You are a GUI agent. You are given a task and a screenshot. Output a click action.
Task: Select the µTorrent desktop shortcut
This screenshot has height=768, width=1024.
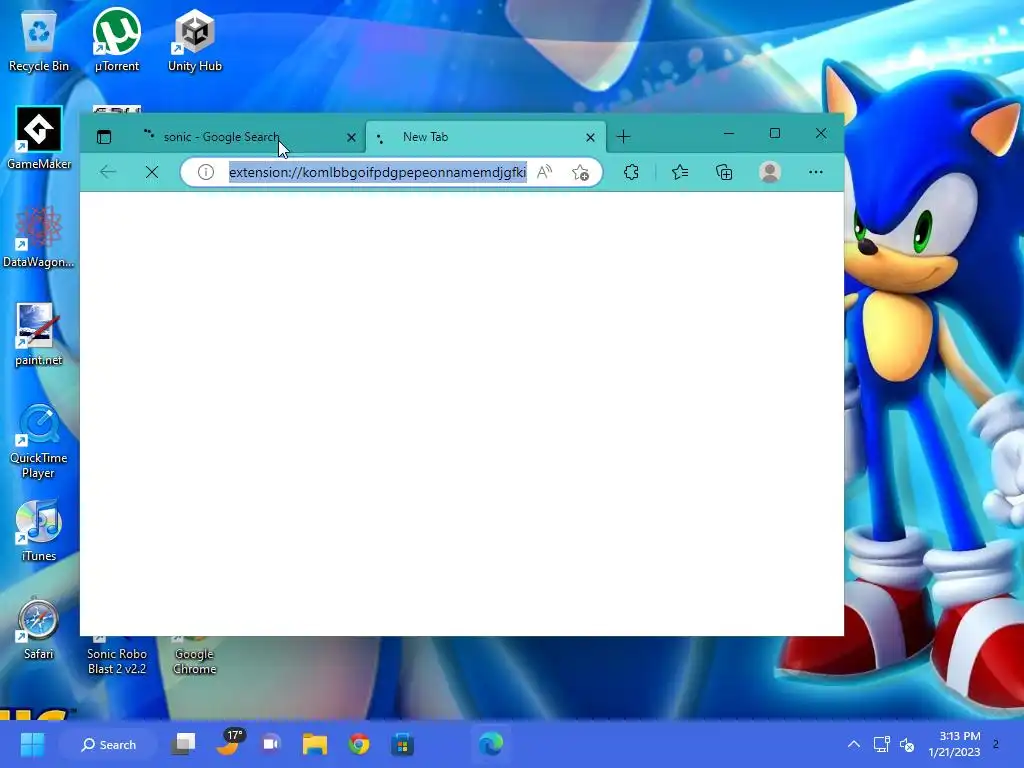click(x=117, y=40)
